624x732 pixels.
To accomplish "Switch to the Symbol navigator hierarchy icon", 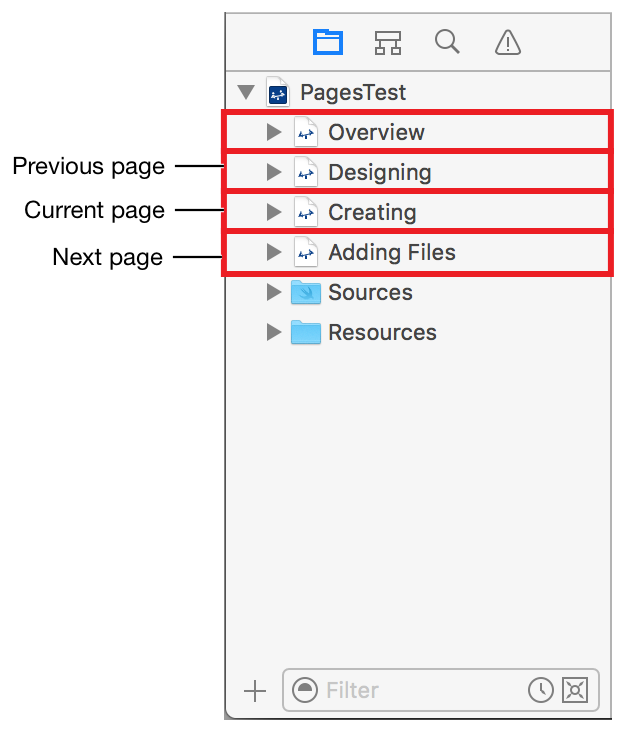I will pyautogui.click(x=387, y=42).
